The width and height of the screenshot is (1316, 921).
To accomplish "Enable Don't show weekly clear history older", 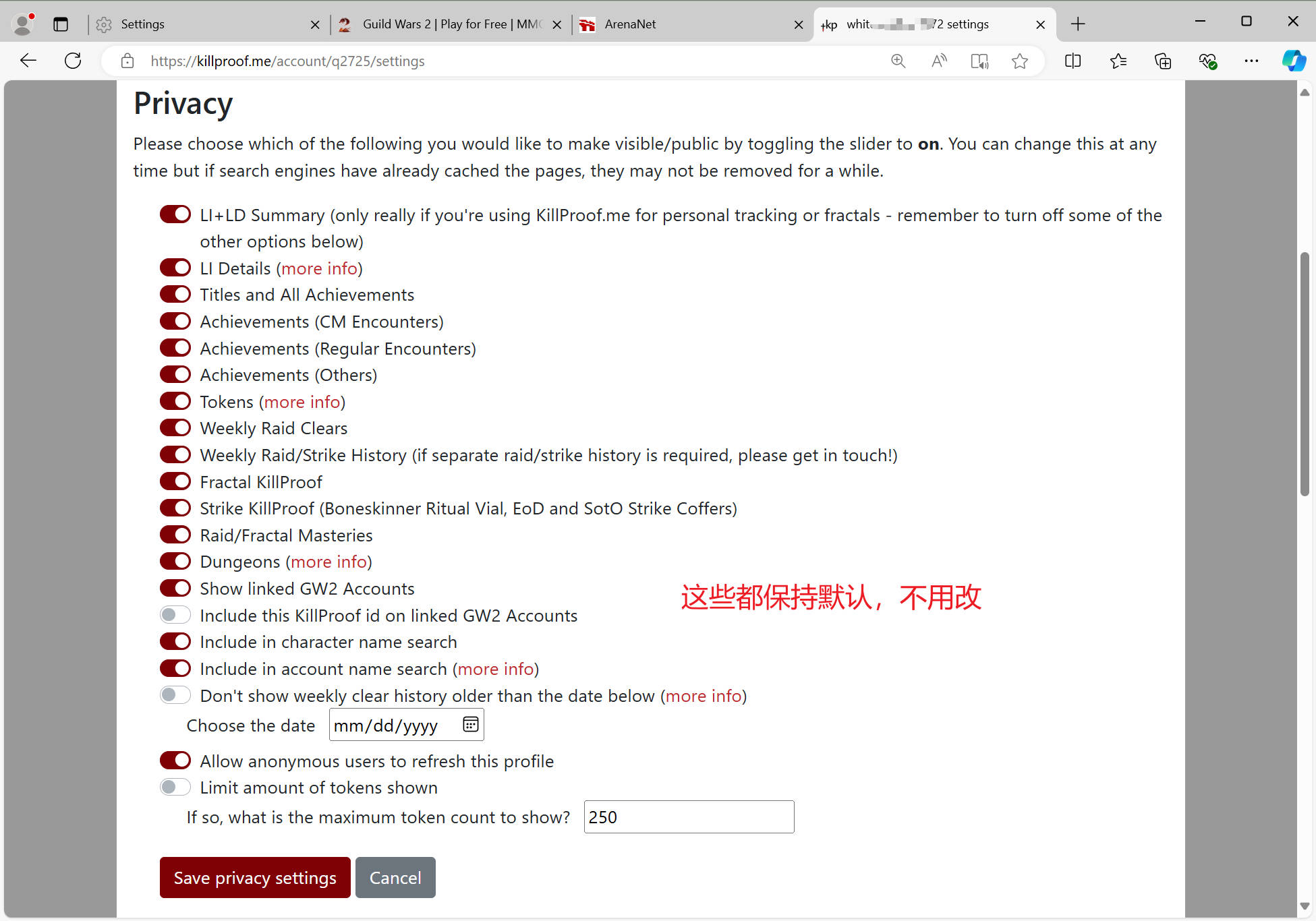I will (x=175, y=695).
